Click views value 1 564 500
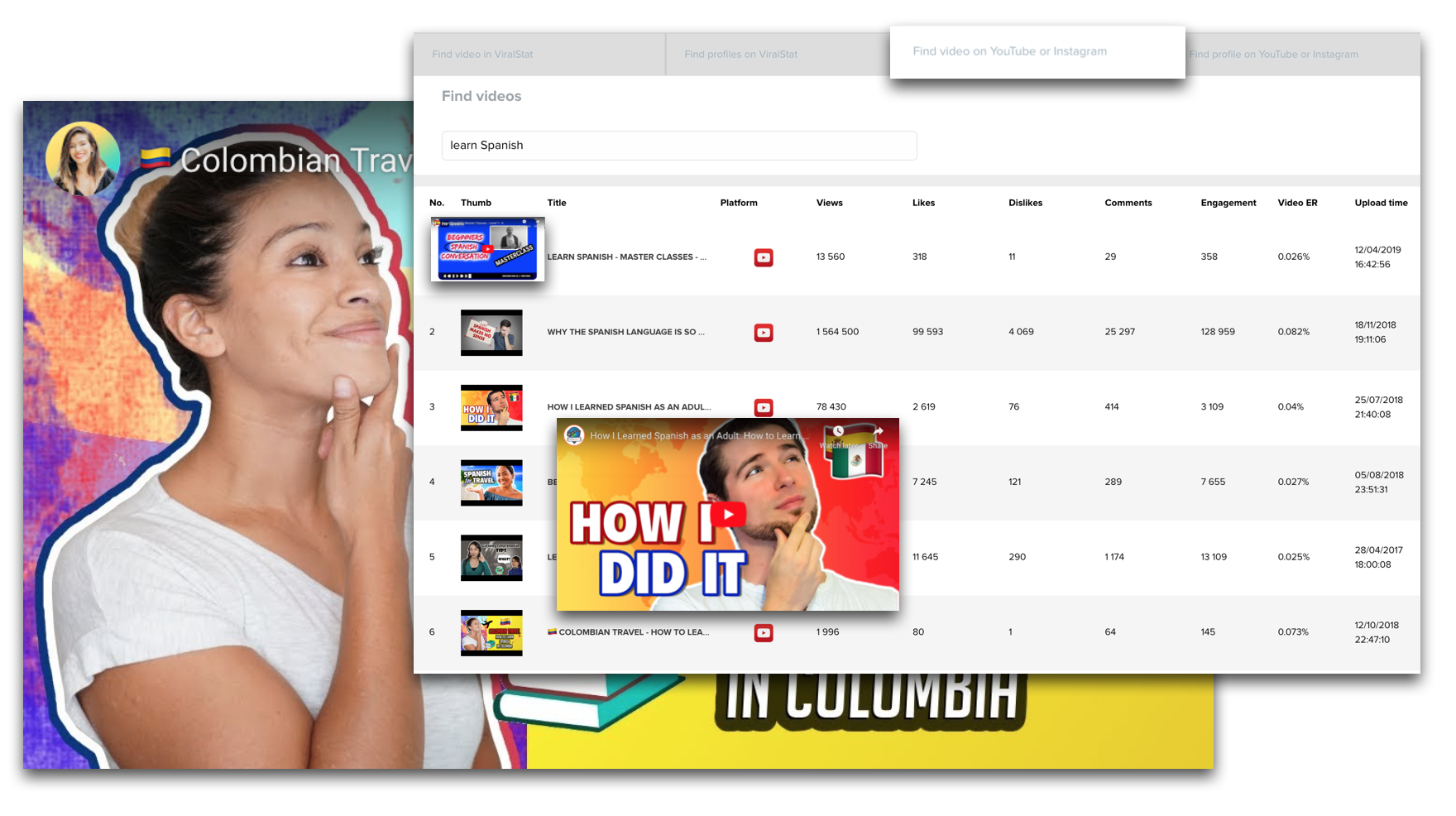The height and width of the screenshot is (816, 1456). (837, 332)
